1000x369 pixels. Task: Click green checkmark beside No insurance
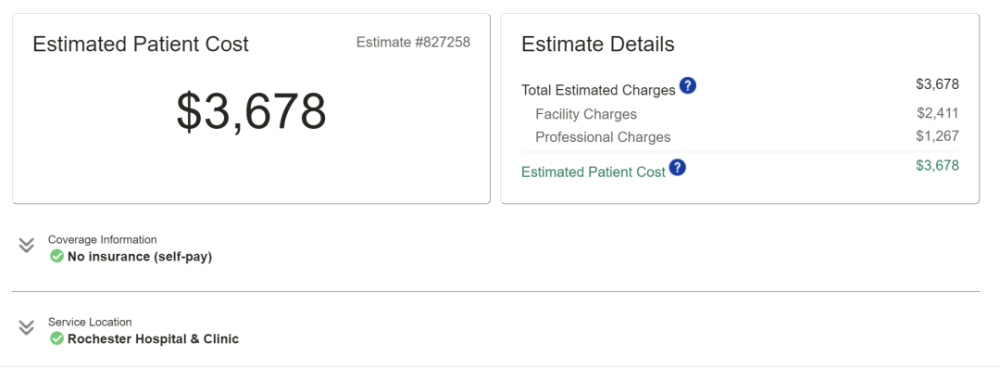pyautogui.click(x=57, y=257)
